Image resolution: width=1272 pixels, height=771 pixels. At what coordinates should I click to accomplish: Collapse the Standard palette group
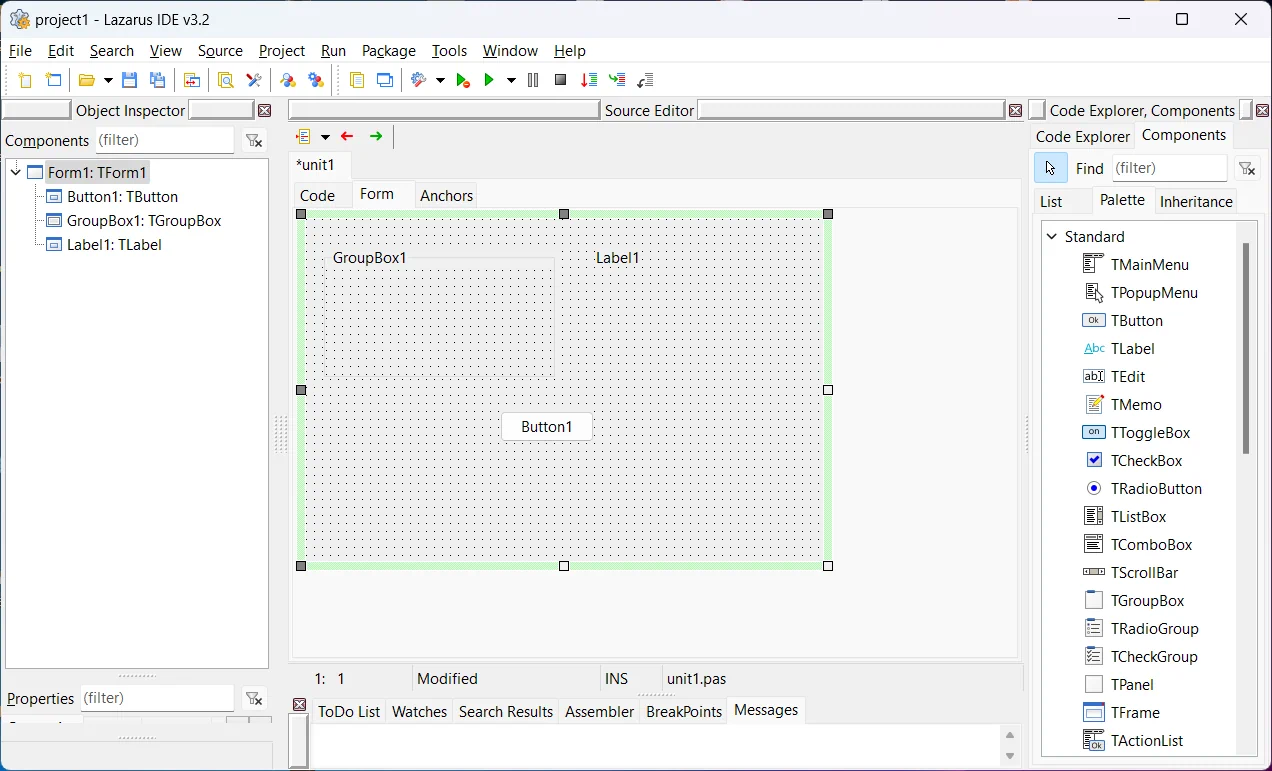(1052, 236)
